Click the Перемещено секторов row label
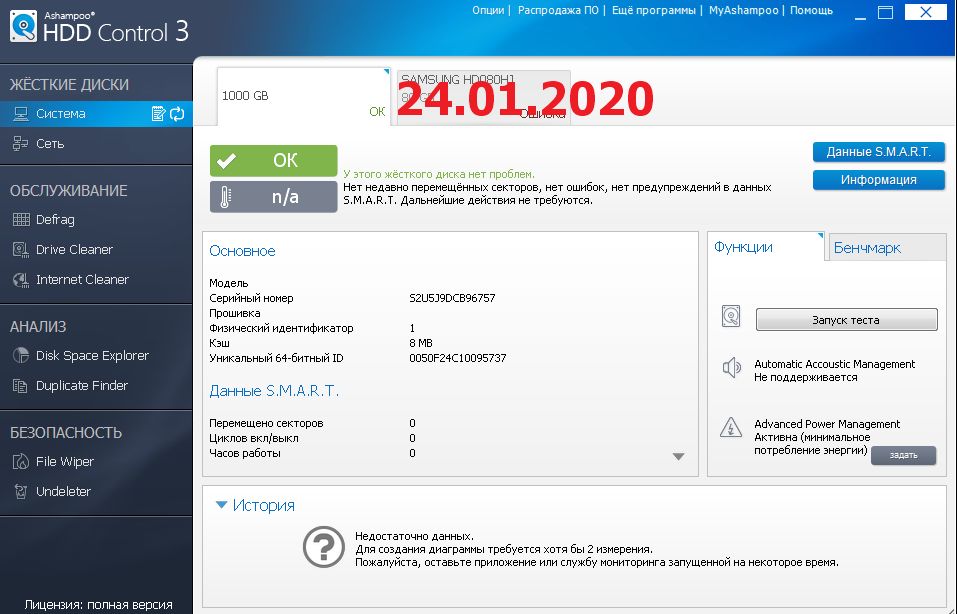The width and height of the screenshot is (957, 614). [x=266, y=423]
